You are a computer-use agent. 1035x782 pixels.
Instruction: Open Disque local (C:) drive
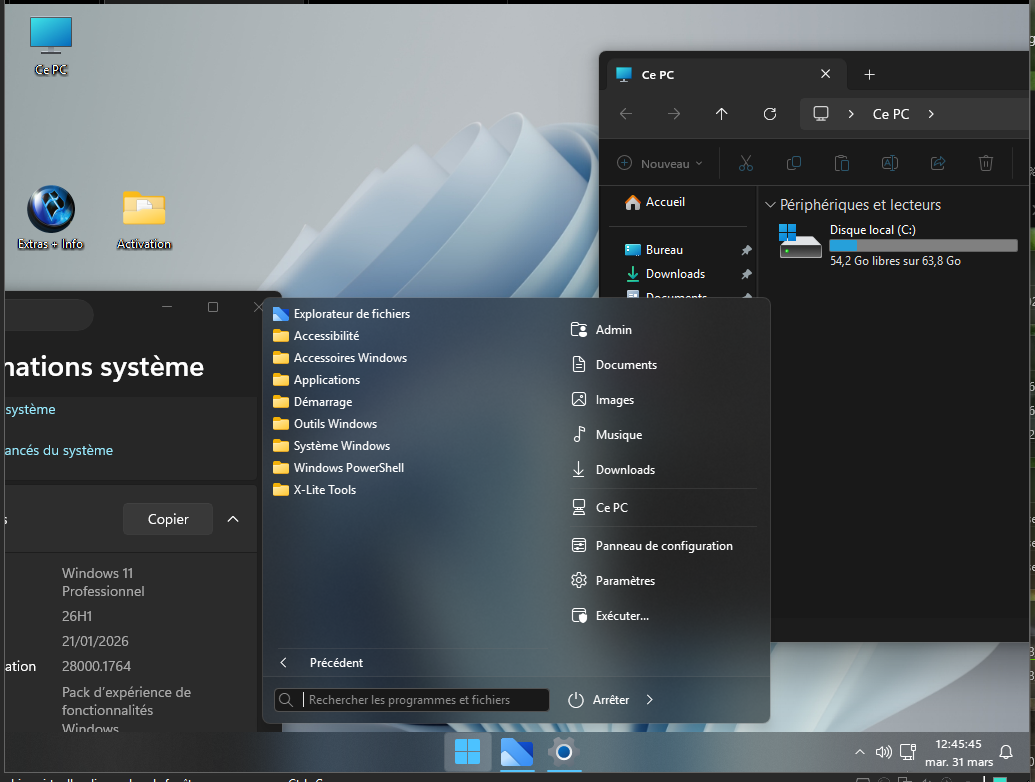898,244
